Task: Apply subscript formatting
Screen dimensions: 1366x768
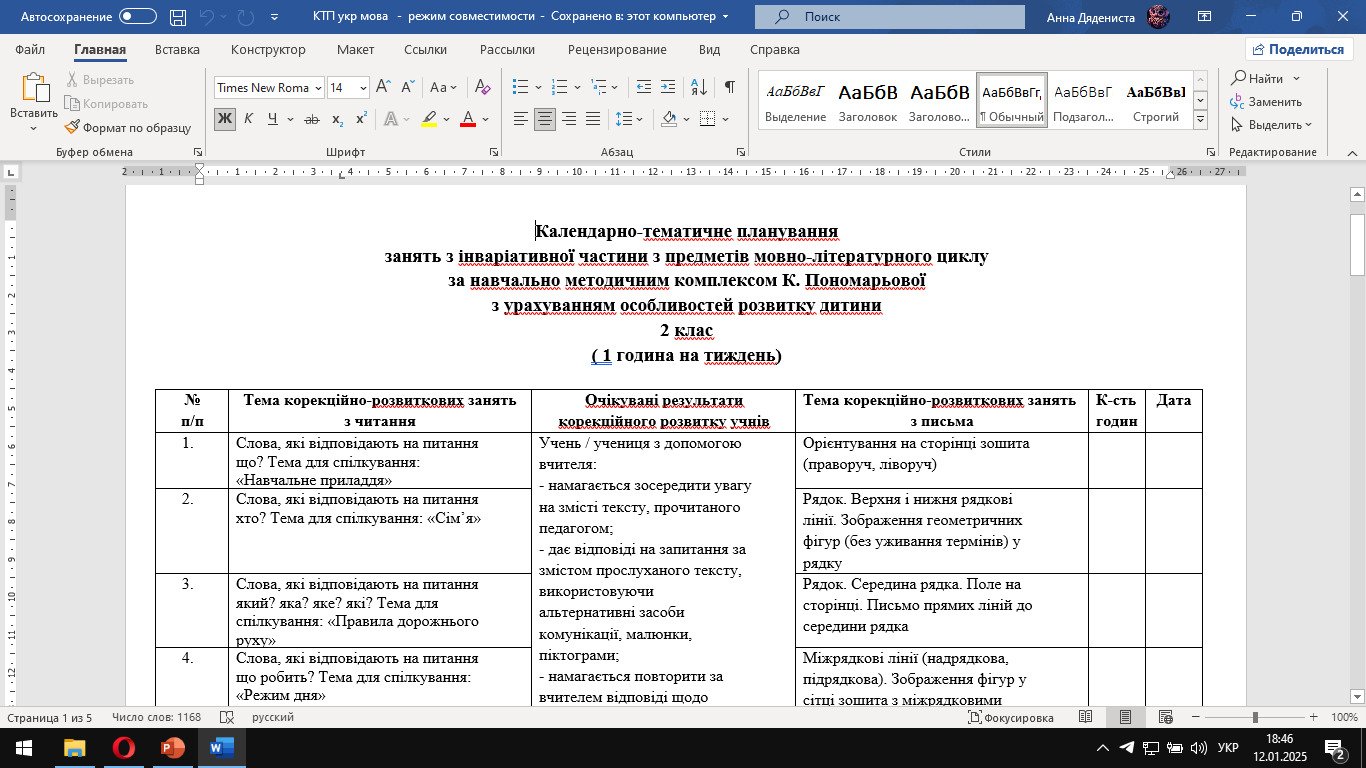Action: pyautogui.click(x=337, y=119)
